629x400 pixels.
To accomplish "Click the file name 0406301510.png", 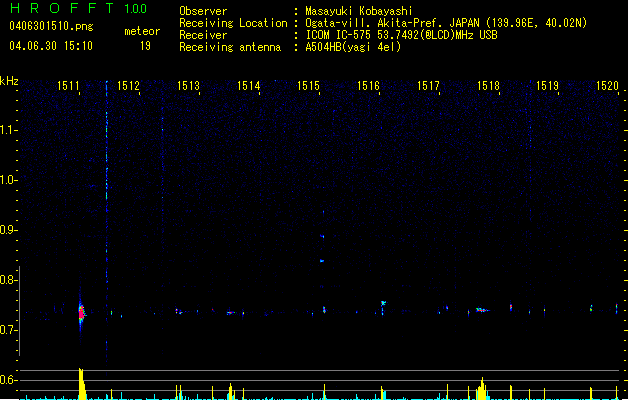I will click(51, 26).
